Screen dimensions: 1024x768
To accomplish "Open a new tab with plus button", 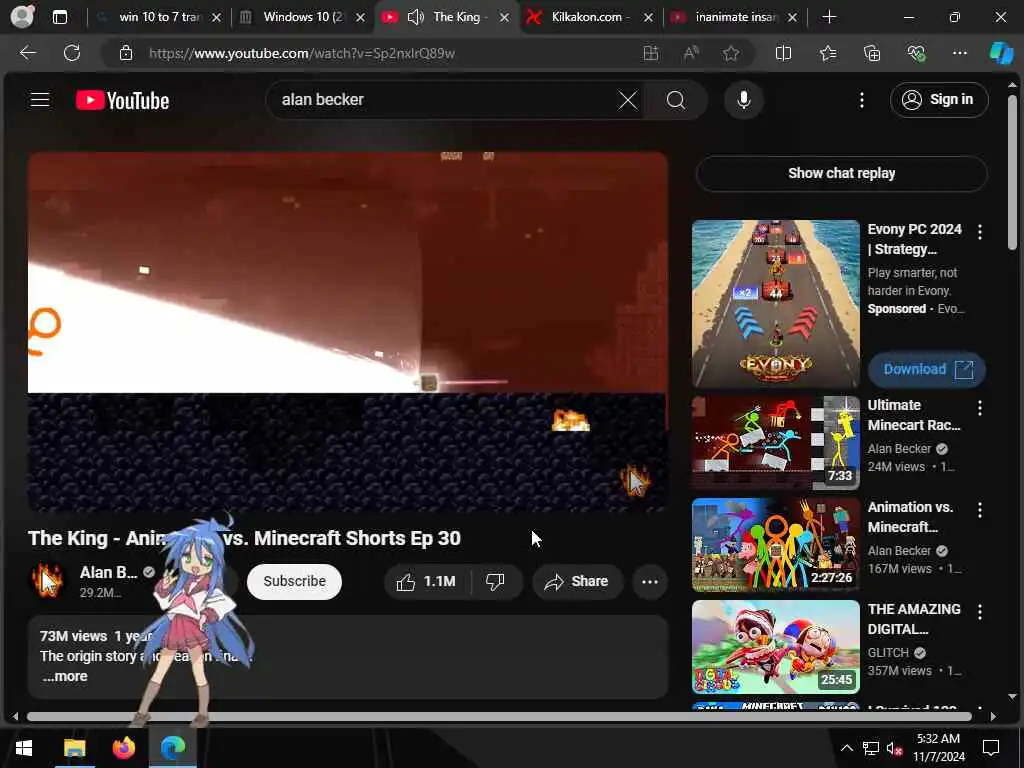I will point(829,17).
